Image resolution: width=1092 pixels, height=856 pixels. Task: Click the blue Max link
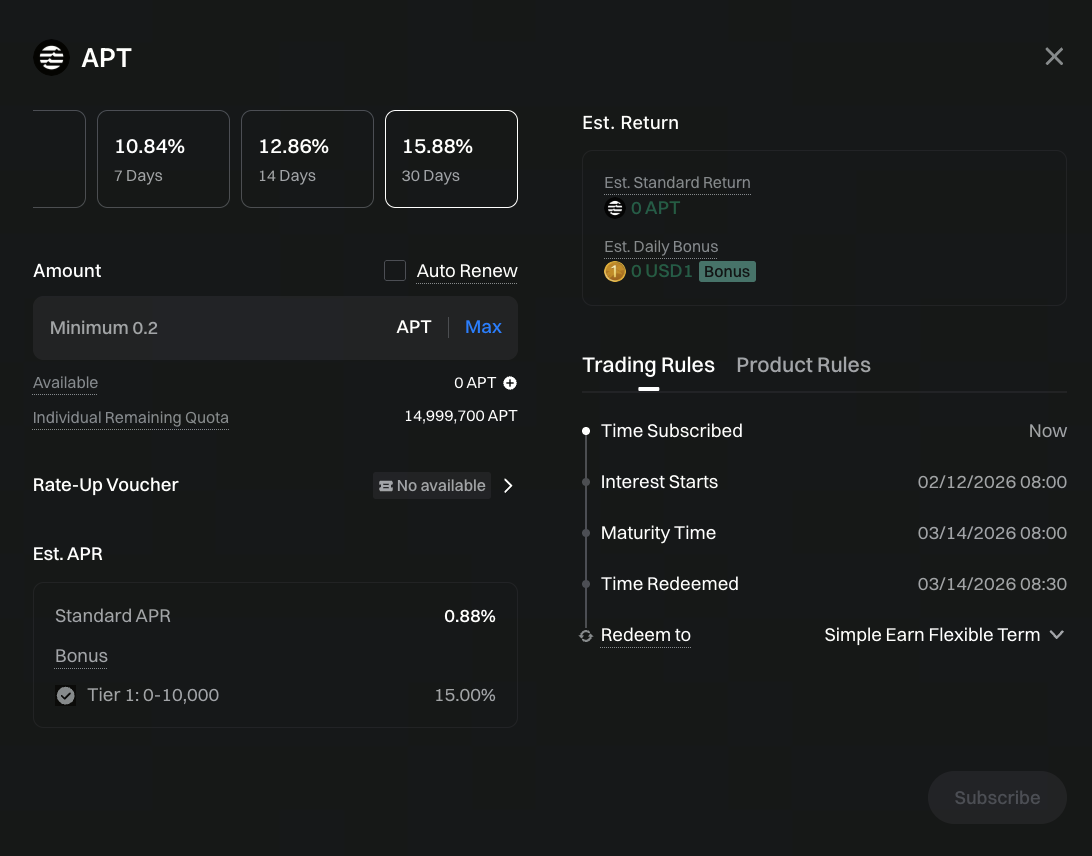click(483, 327)
